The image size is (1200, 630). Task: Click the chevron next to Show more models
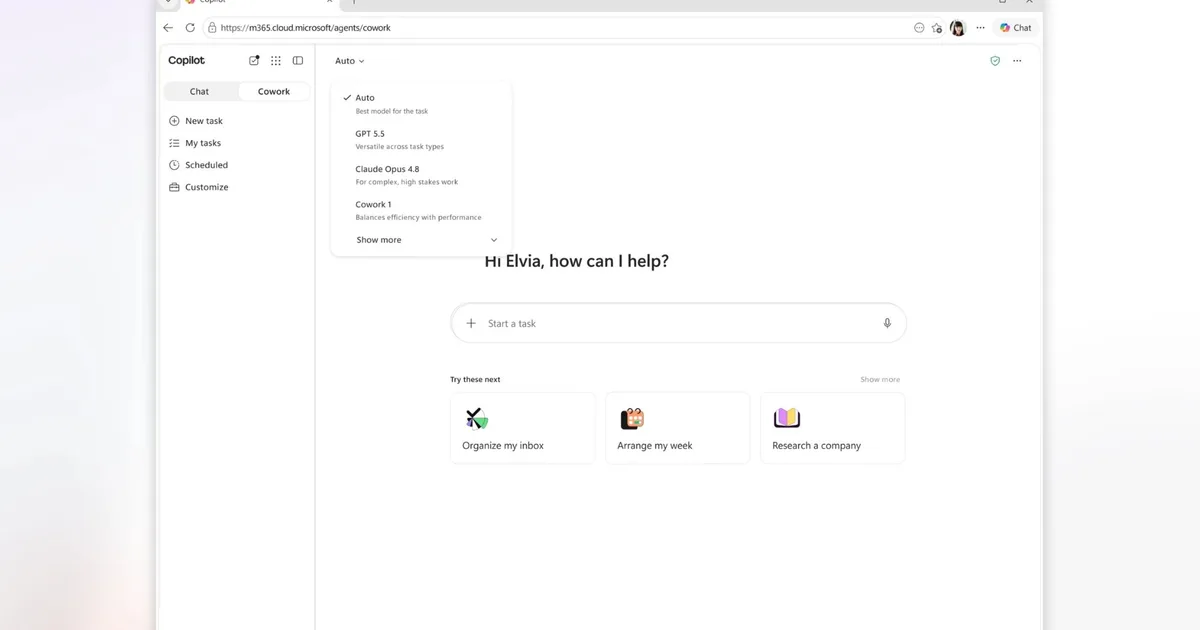(494, 240)
